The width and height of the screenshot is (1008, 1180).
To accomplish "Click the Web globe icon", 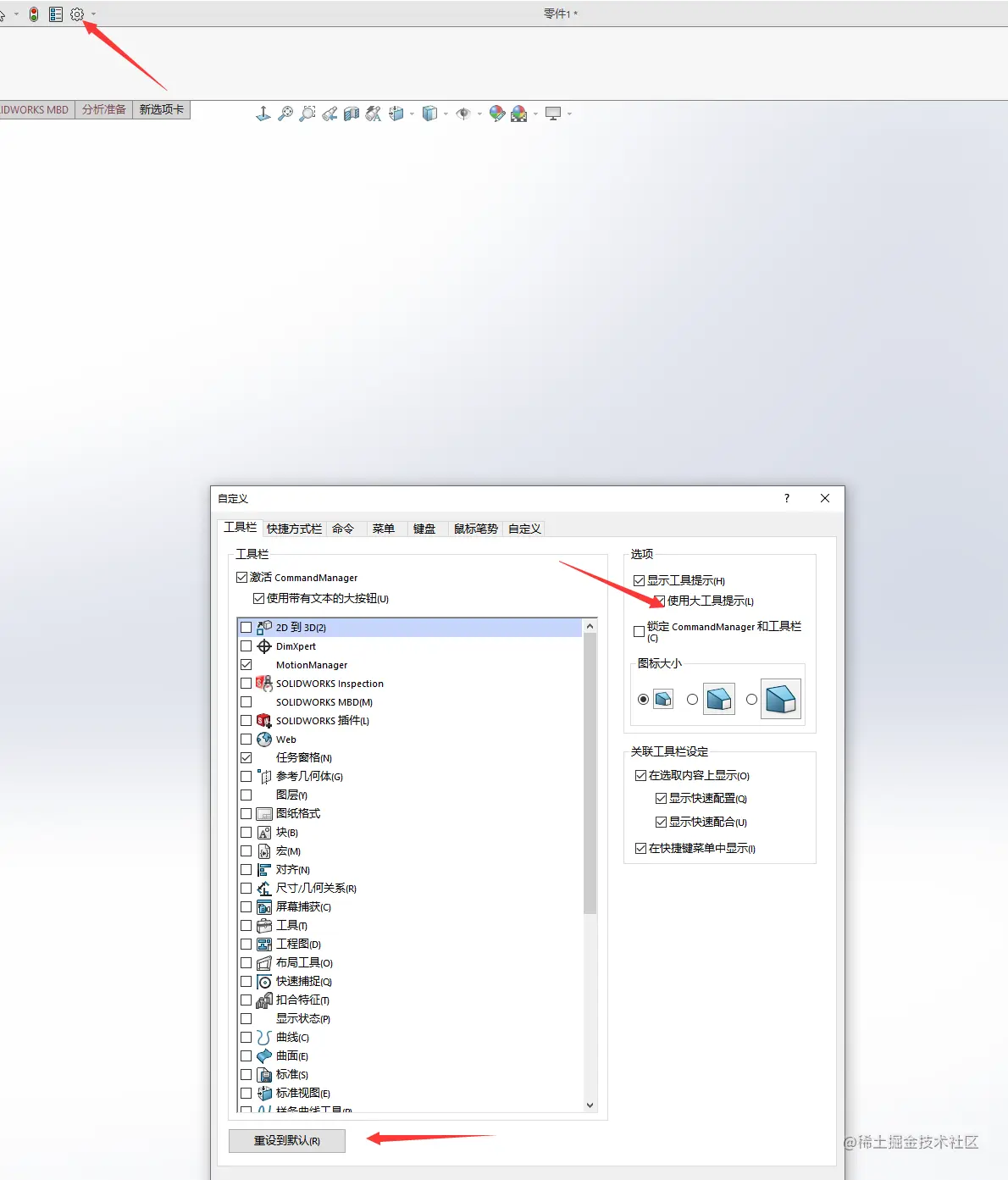I will 264,740.
